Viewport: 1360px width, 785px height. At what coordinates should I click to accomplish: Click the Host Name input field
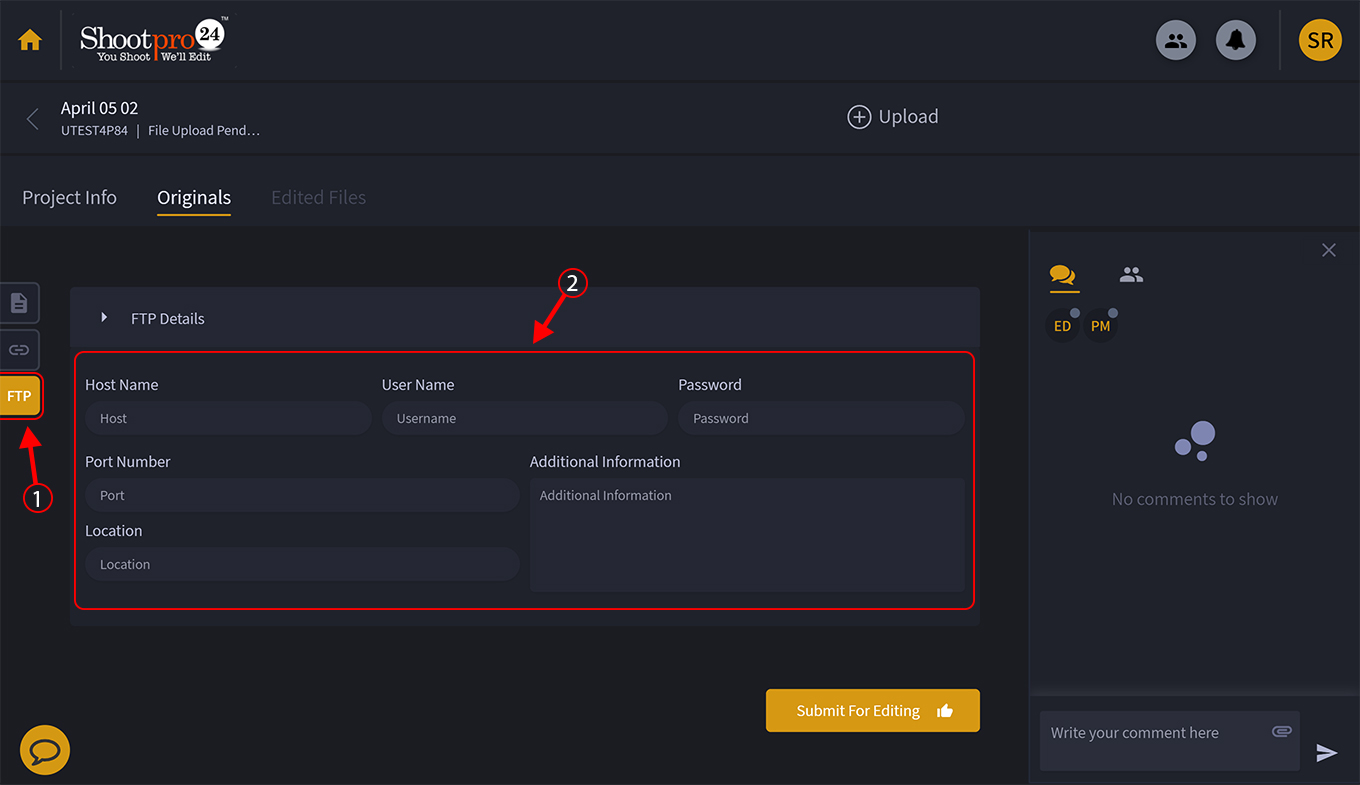[x=228, y=419]
